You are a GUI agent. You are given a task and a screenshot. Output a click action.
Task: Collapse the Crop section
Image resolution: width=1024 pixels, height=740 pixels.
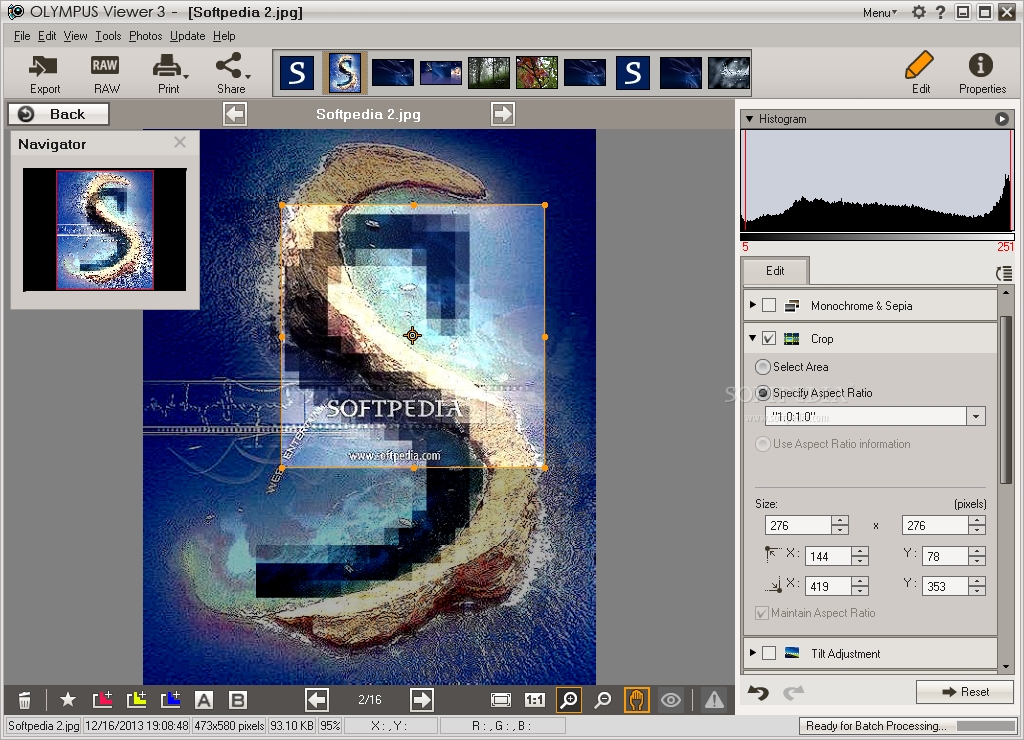pyautogui.click(x=752, y=338)
